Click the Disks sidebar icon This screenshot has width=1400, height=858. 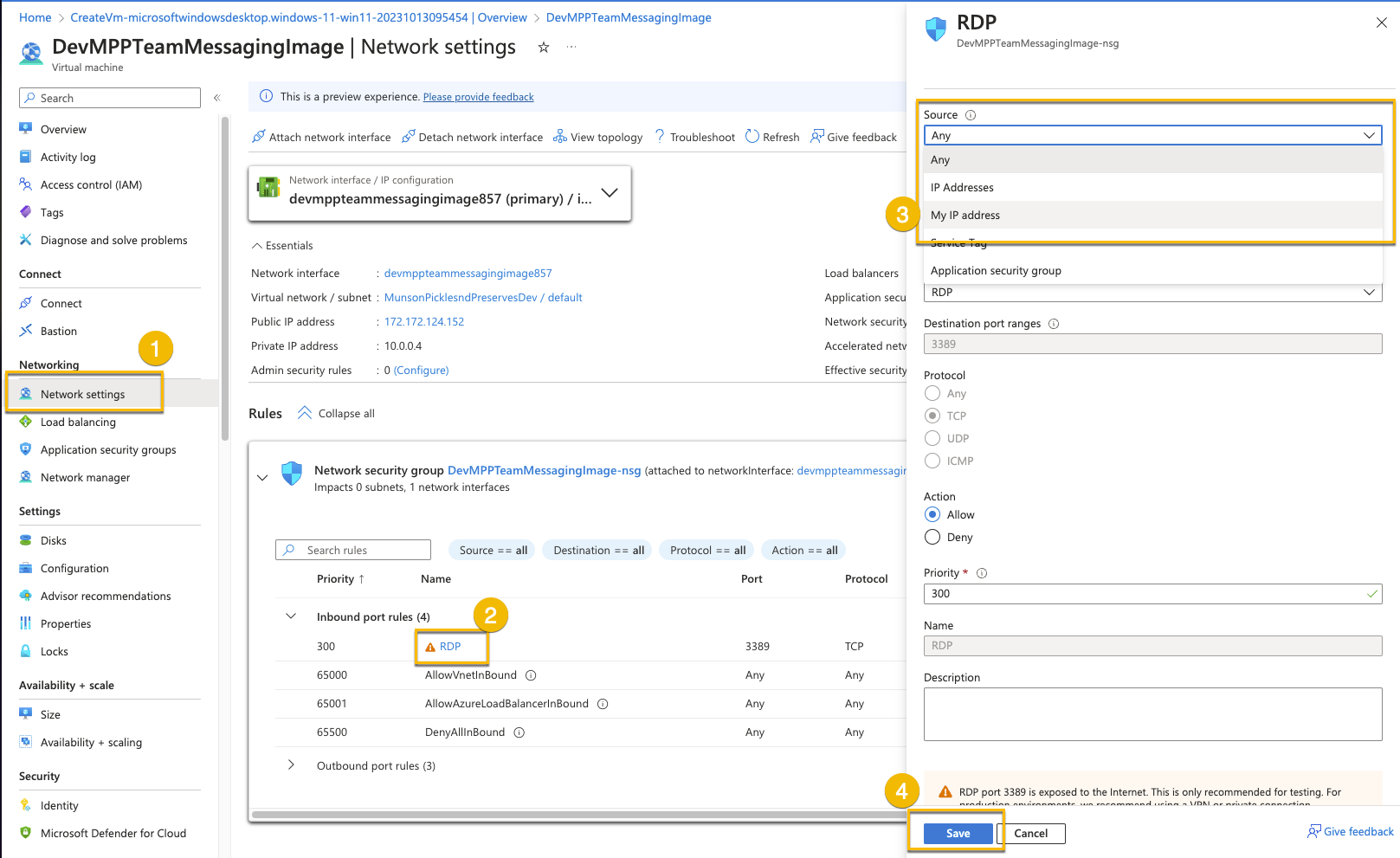tap(26, 540)
